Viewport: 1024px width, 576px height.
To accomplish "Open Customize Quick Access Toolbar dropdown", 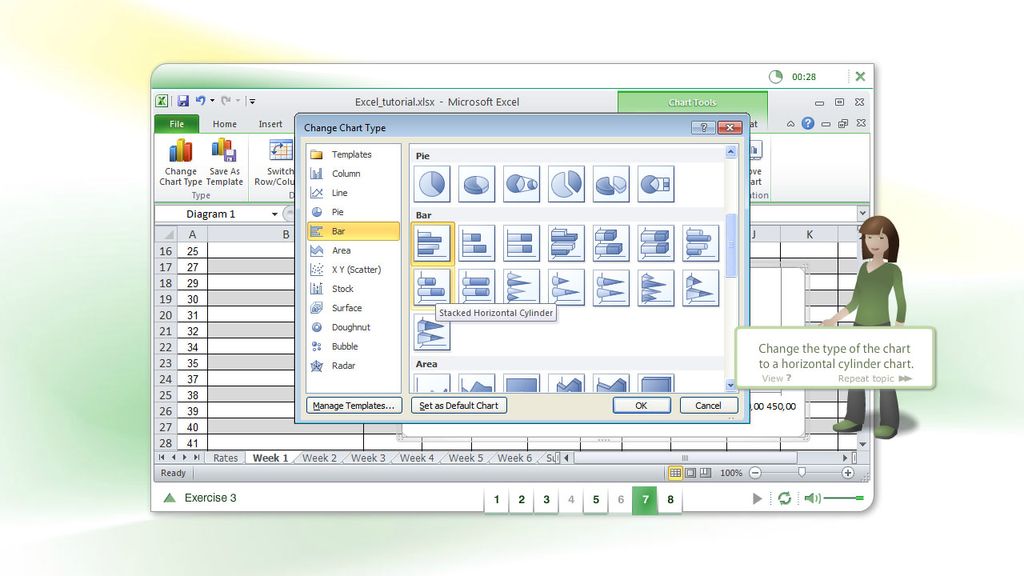I will tap(252, 101).
